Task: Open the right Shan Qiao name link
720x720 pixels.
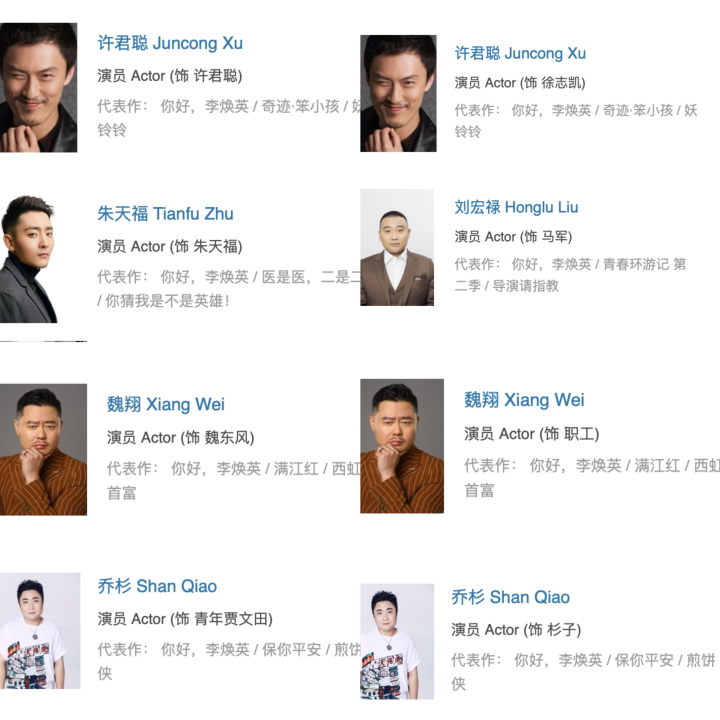Action: click(511, 597)
